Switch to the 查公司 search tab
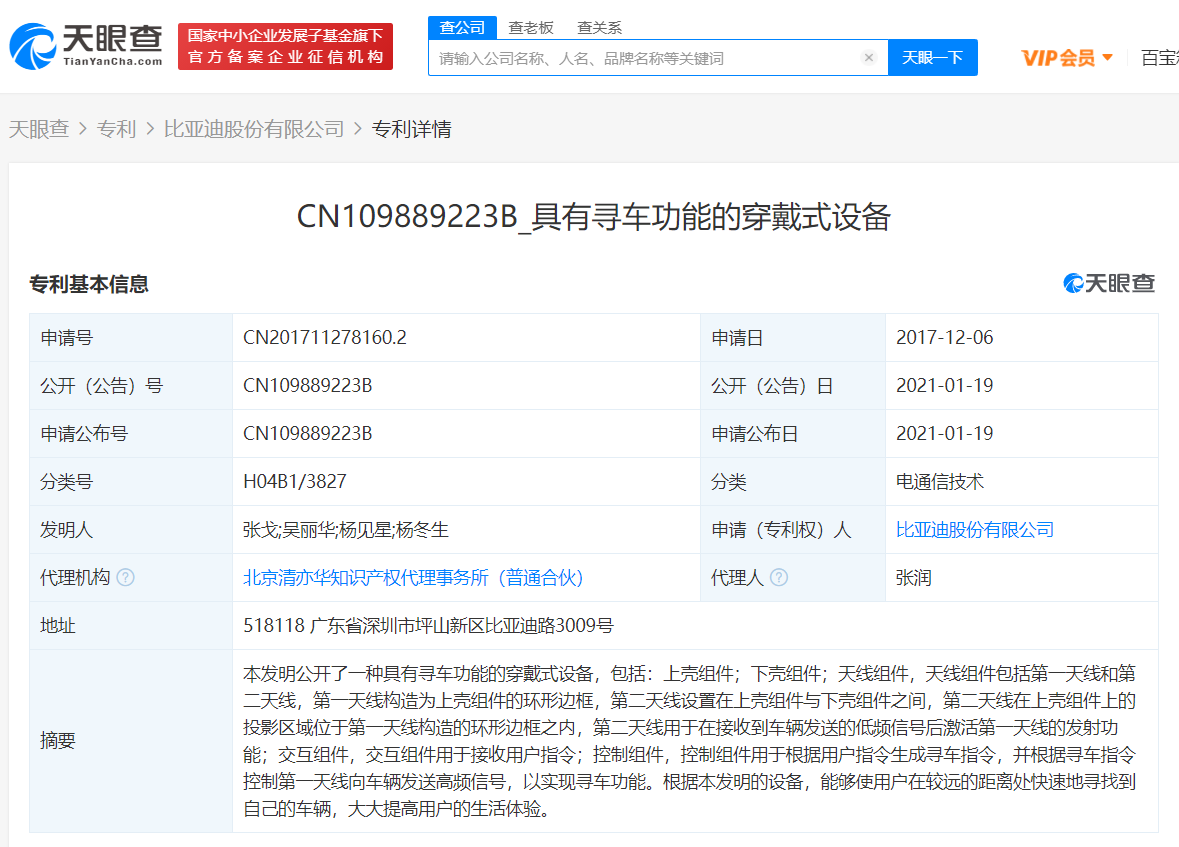1179x847 pixels. pyautogui.click(x=462, y=28)
